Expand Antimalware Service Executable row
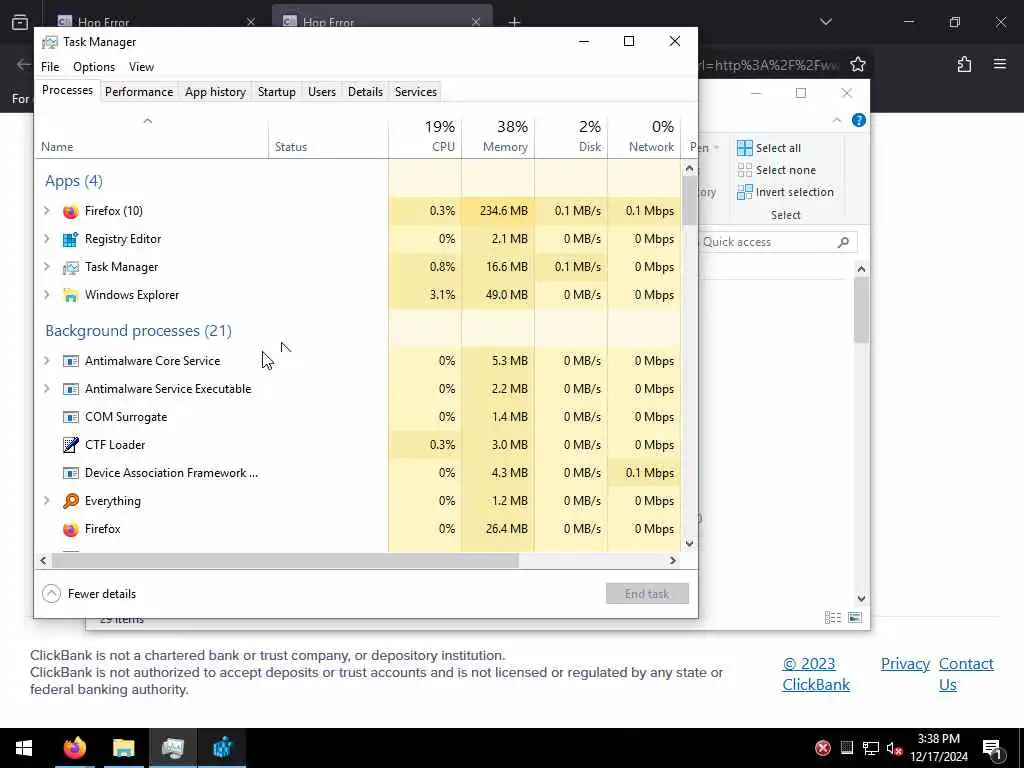1024x768 pixels. [47, 389]
